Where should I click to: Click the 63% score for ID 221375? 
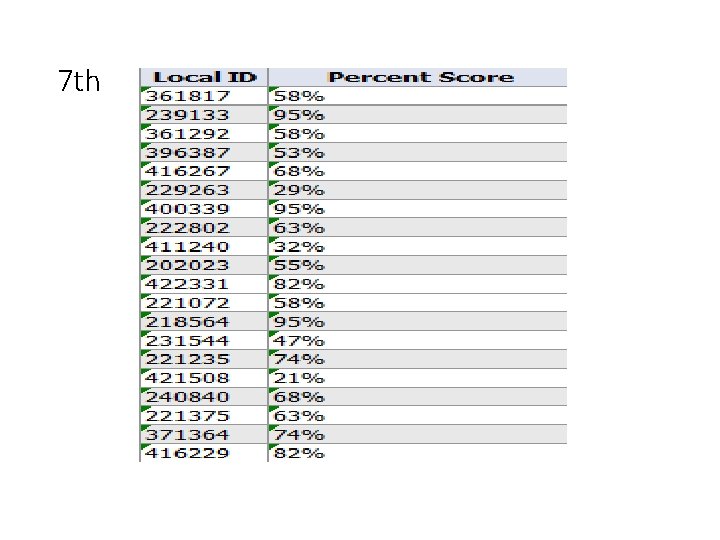(x=418, y=416)
